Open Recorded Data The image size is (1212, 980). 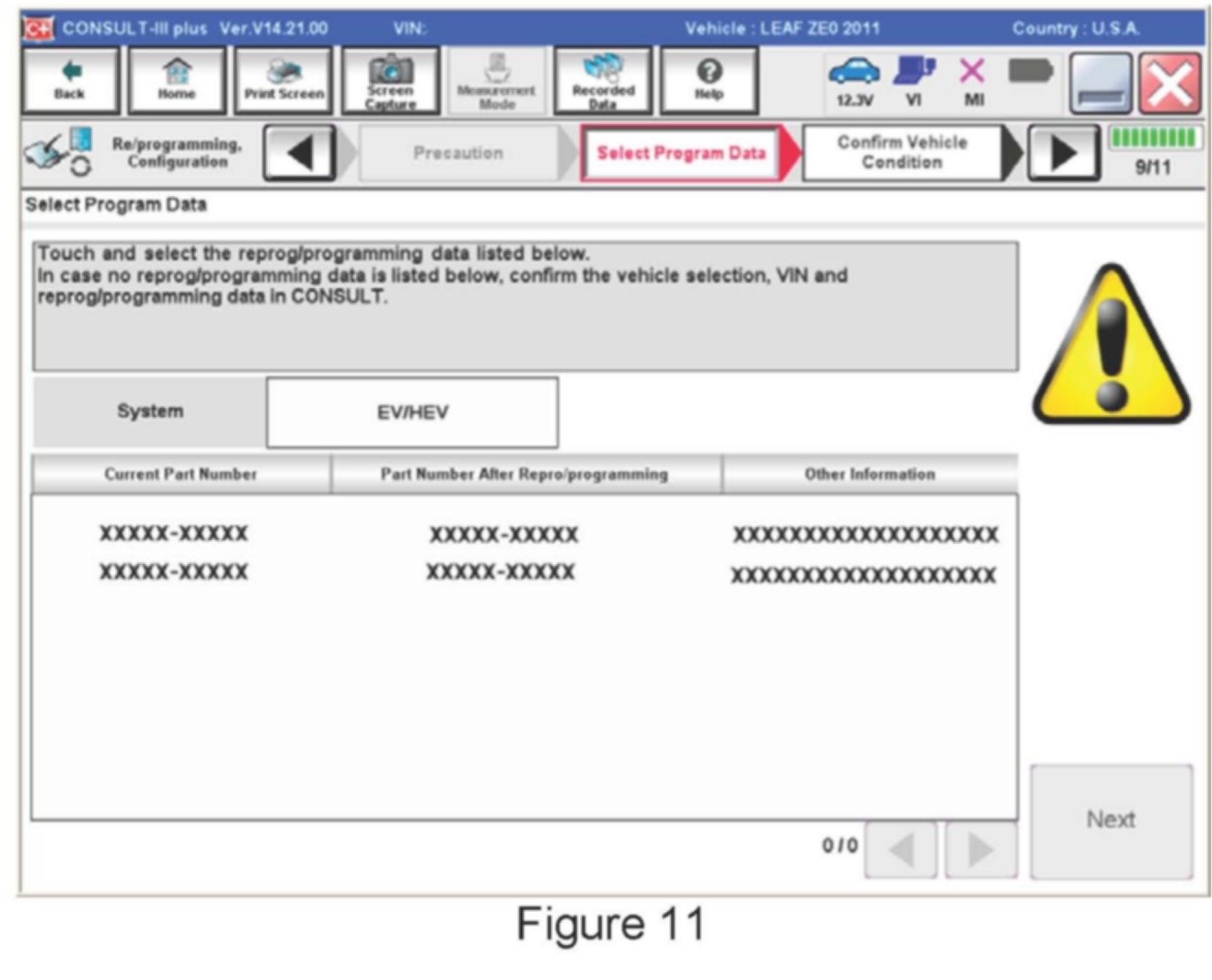[603, 81]
